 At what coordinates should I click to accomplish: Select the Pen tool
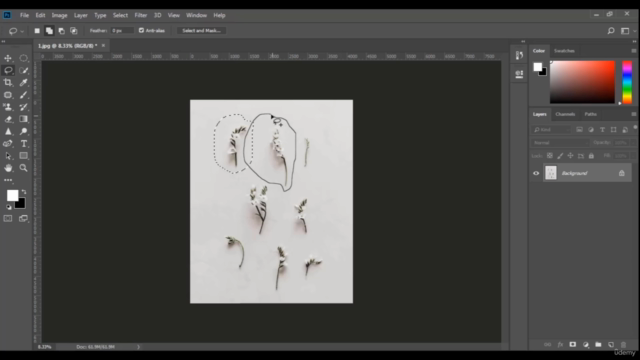(8, 144)
